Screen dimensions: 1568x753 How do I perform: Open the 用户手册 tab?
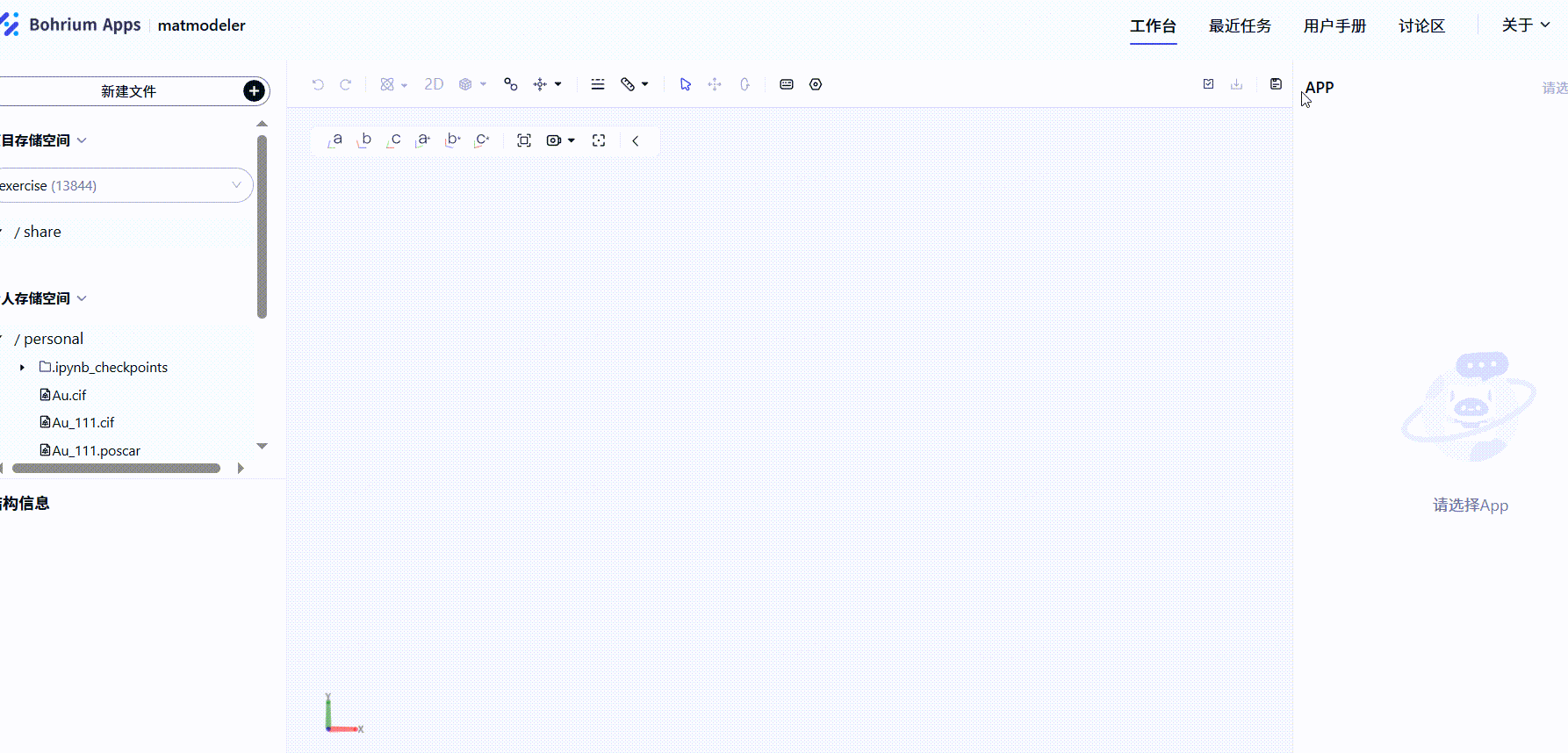1334,25
